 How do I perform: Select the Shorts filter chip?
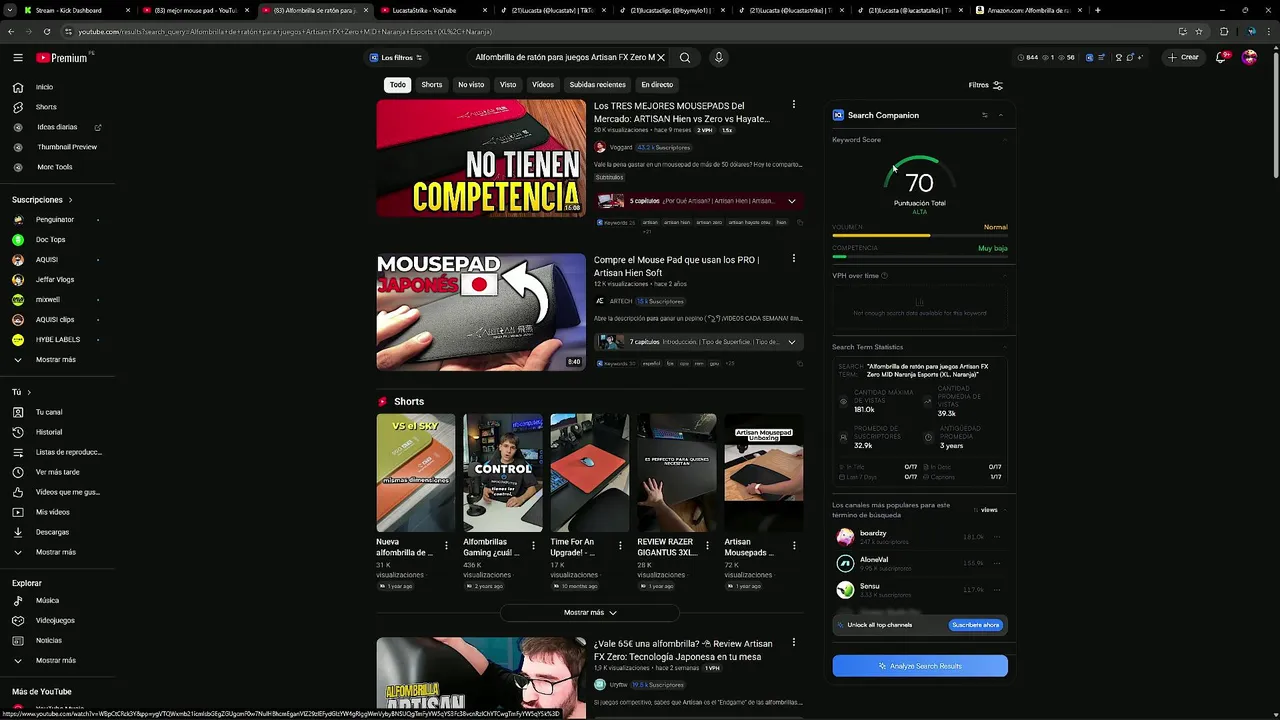point(432,85)
